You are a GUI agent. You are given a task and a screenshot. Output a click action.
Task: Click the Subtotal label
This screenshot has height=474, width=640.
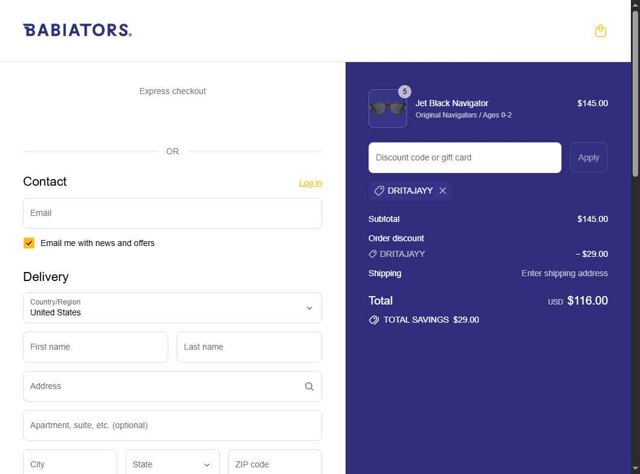point(384,219)
